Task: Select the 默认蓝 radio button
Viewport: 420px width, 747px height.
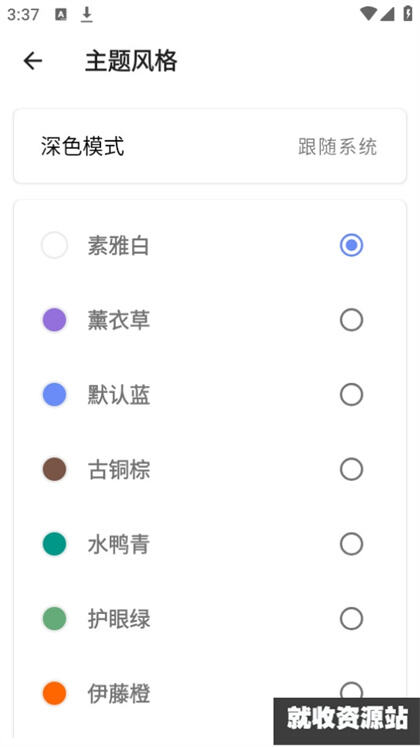Action: [x=351, y=394]
